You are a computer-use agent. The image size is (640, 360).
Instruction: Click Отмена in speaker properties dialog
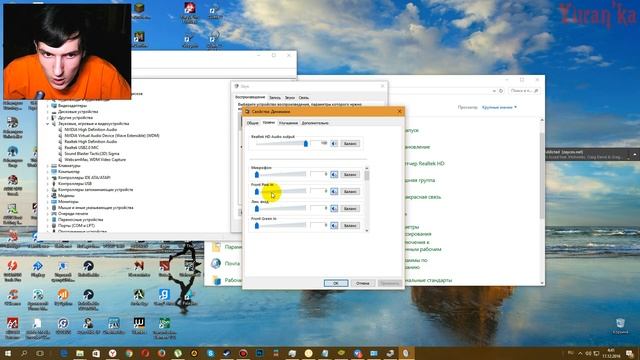(x=362, y=283)
